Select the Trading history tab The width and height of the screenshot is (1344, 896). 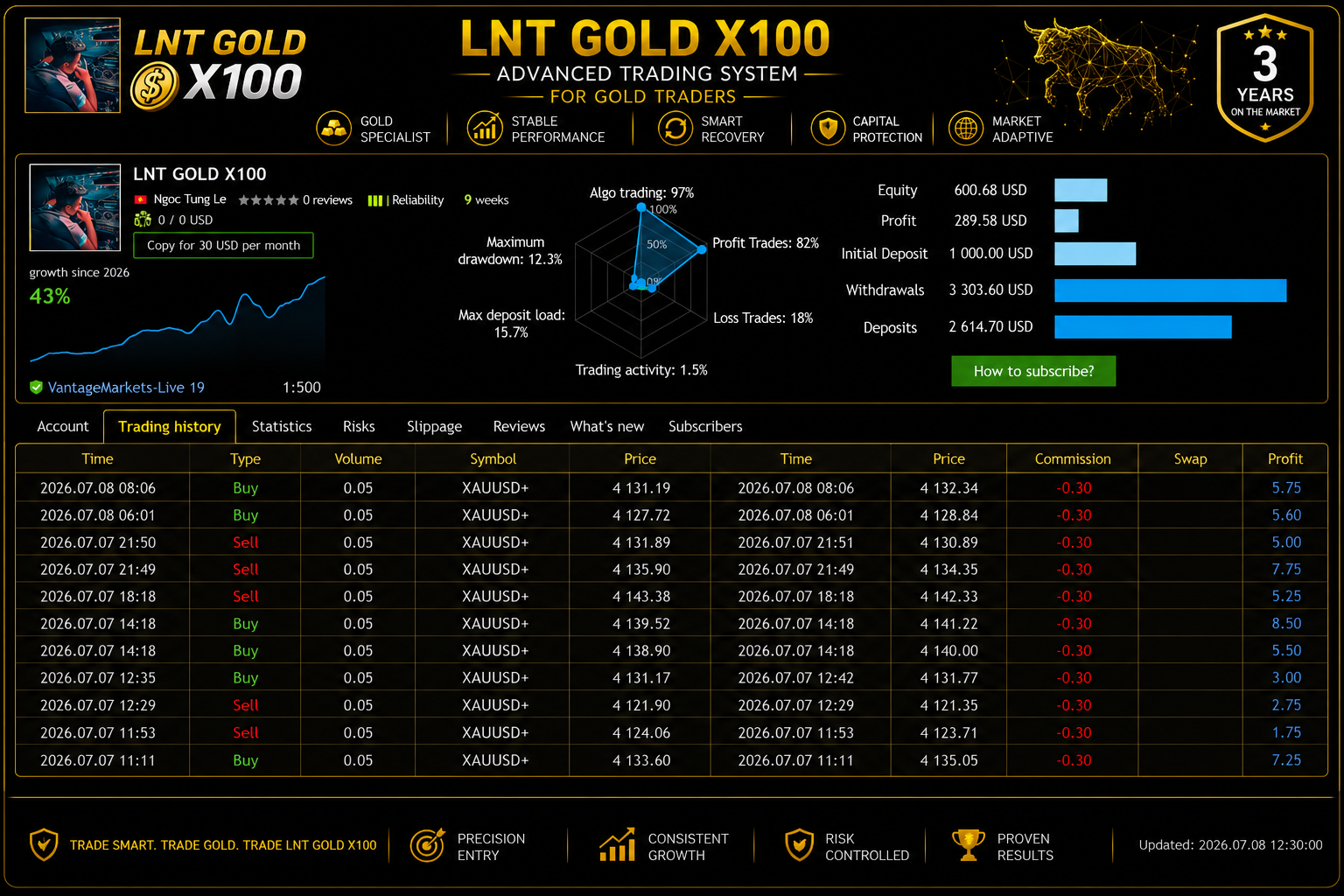(x=170, y=426)
